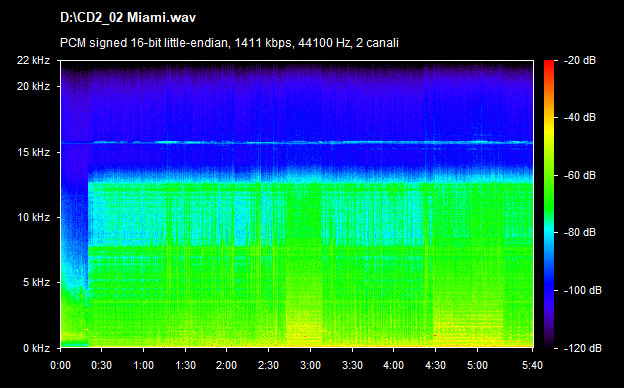Select the 15 kHz frequency axis label
The height and width of the screenshot is (388, 624).
point(33,152)
